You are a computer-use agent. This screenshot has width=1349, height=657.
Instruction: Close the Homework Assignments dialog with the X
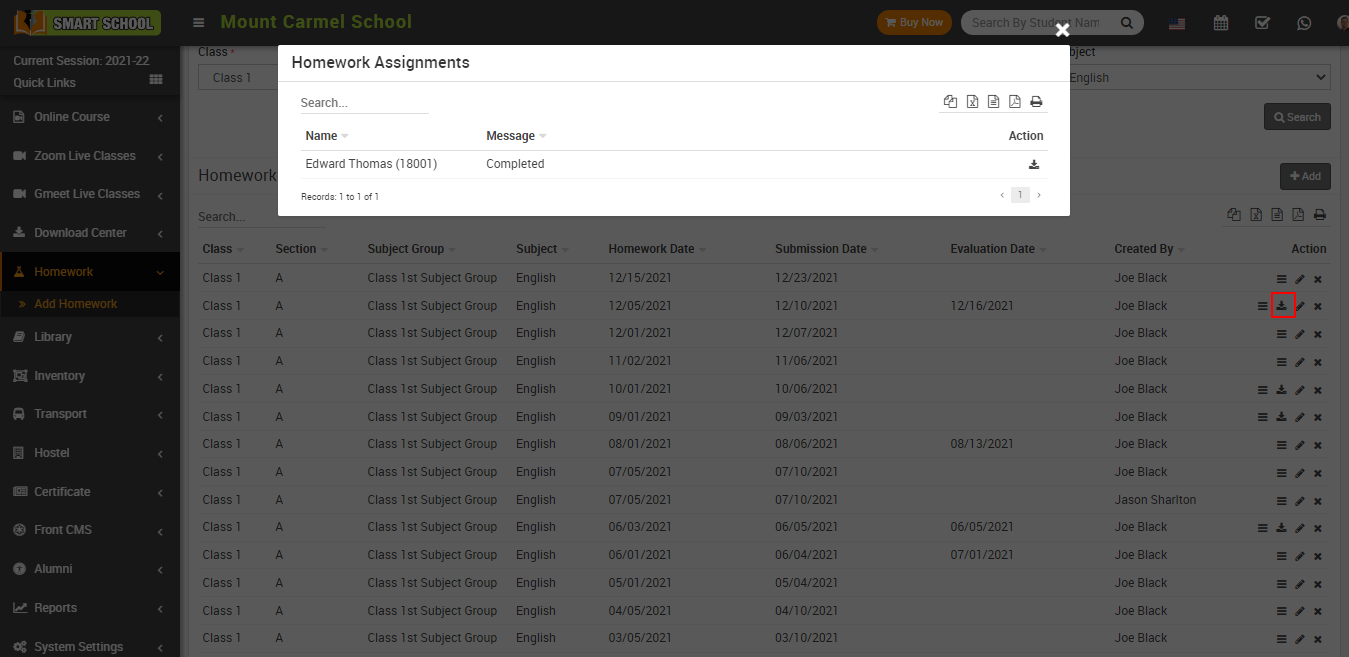click(1062, 30)
